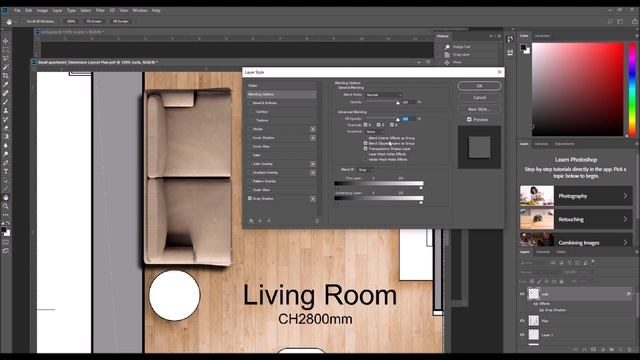Select the Gradient tool
Screen dimensions: 640x360
[x=6, y=137]
